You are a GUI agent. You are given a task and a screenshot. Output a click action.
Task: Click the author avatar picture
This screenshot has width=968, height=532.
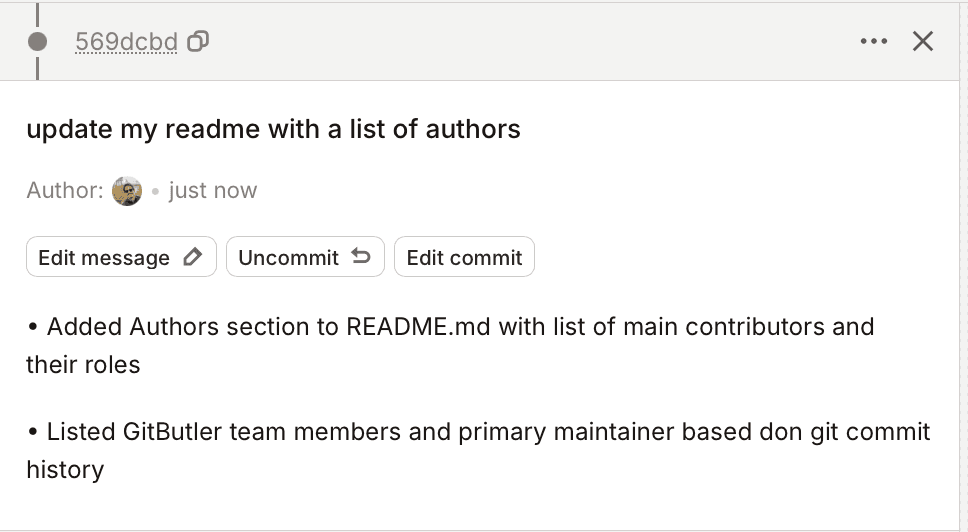[x=127, y=190]
